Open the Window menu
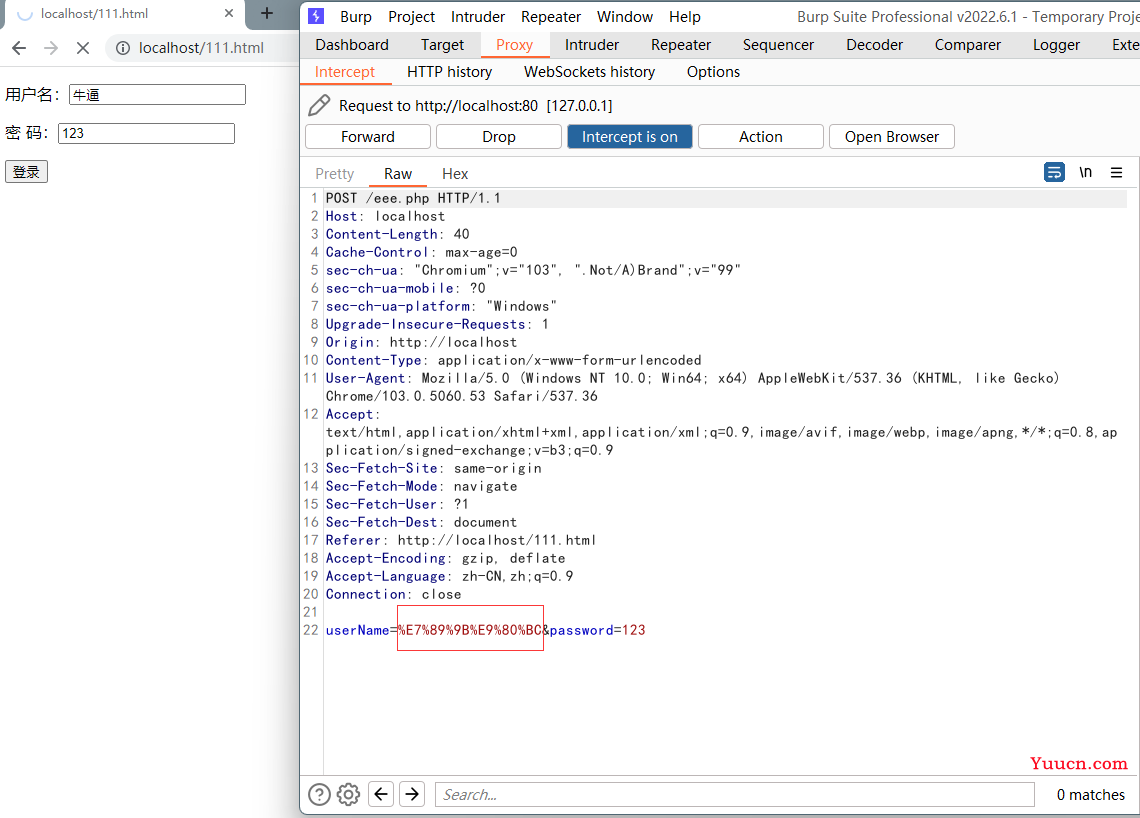The width and height of the screenshot is (1140, 818). [x=625, y=17]
